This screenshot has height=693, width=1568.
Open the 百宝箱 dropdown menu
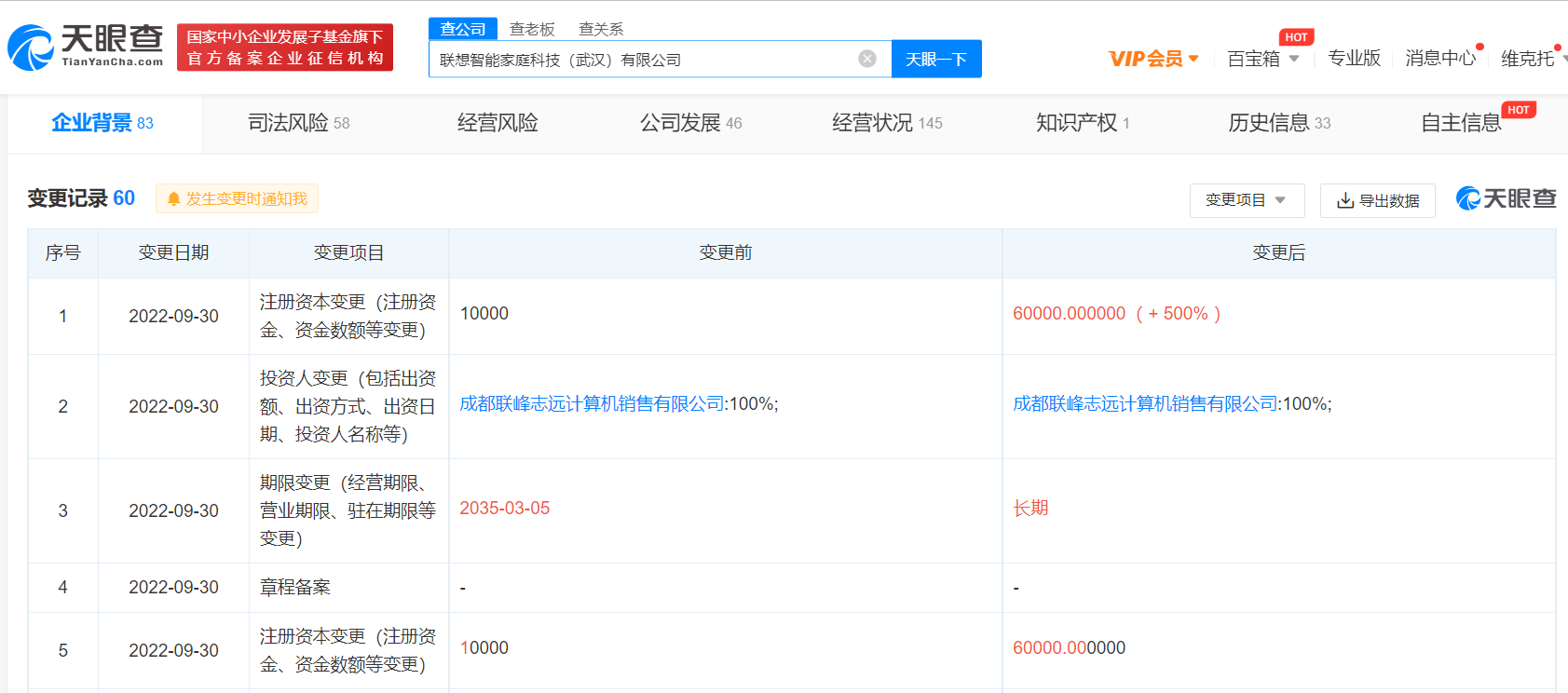click(x=1263, y=59)
